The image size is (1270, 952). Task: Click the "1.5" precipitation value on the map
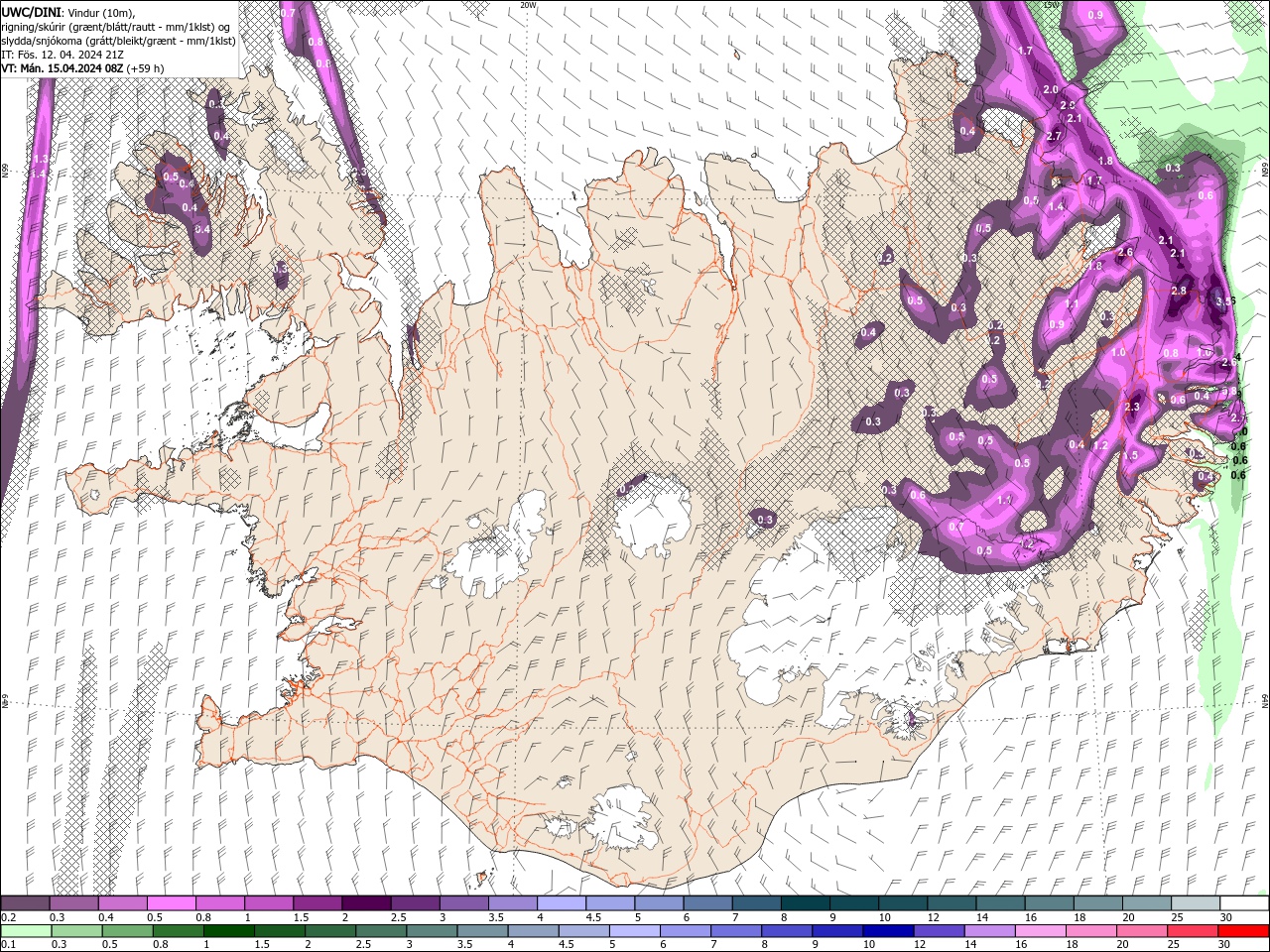tap(1130, 455)
